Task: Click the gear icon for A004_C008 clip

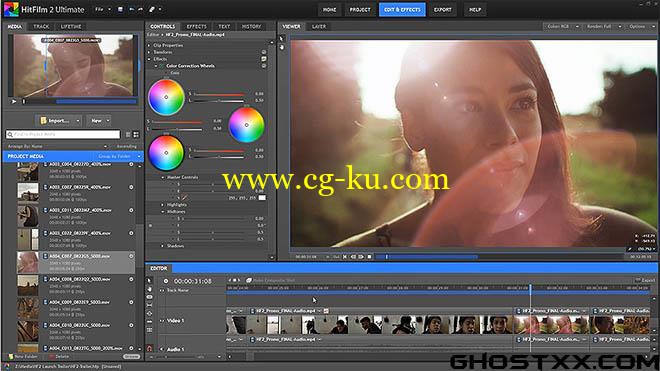Action: click(131, 279)
